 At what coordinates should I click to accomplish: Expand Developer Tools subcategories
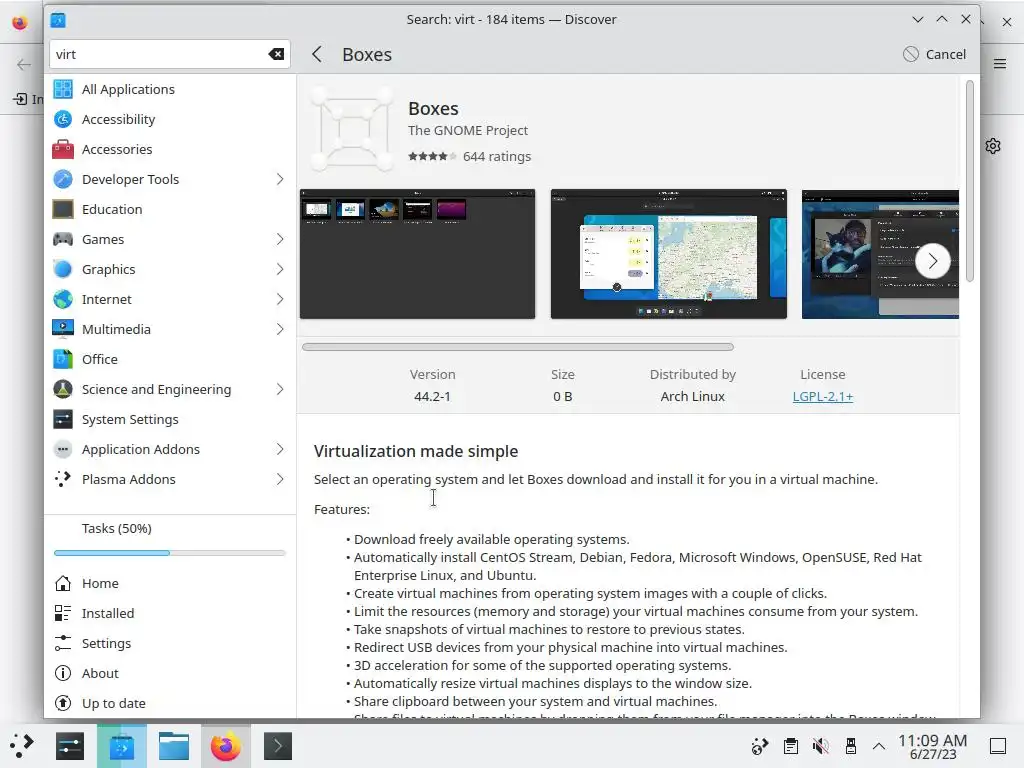(280, 180)
